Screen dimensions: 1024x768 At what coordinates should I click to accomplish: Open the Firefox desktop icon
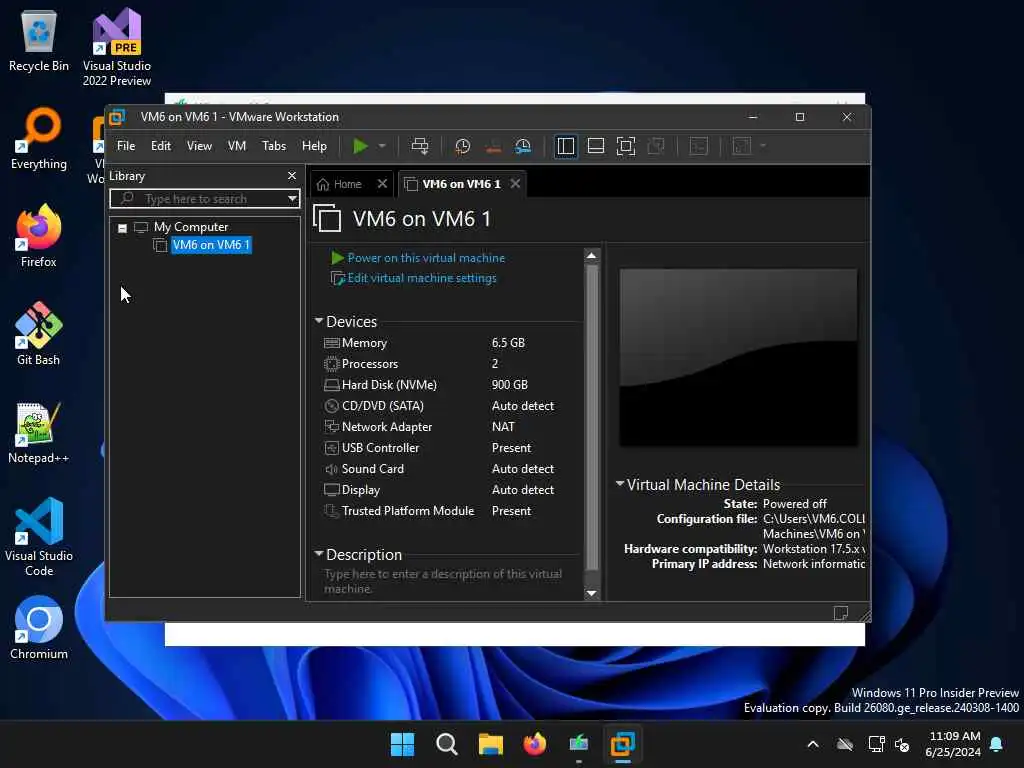click(39, 236)
